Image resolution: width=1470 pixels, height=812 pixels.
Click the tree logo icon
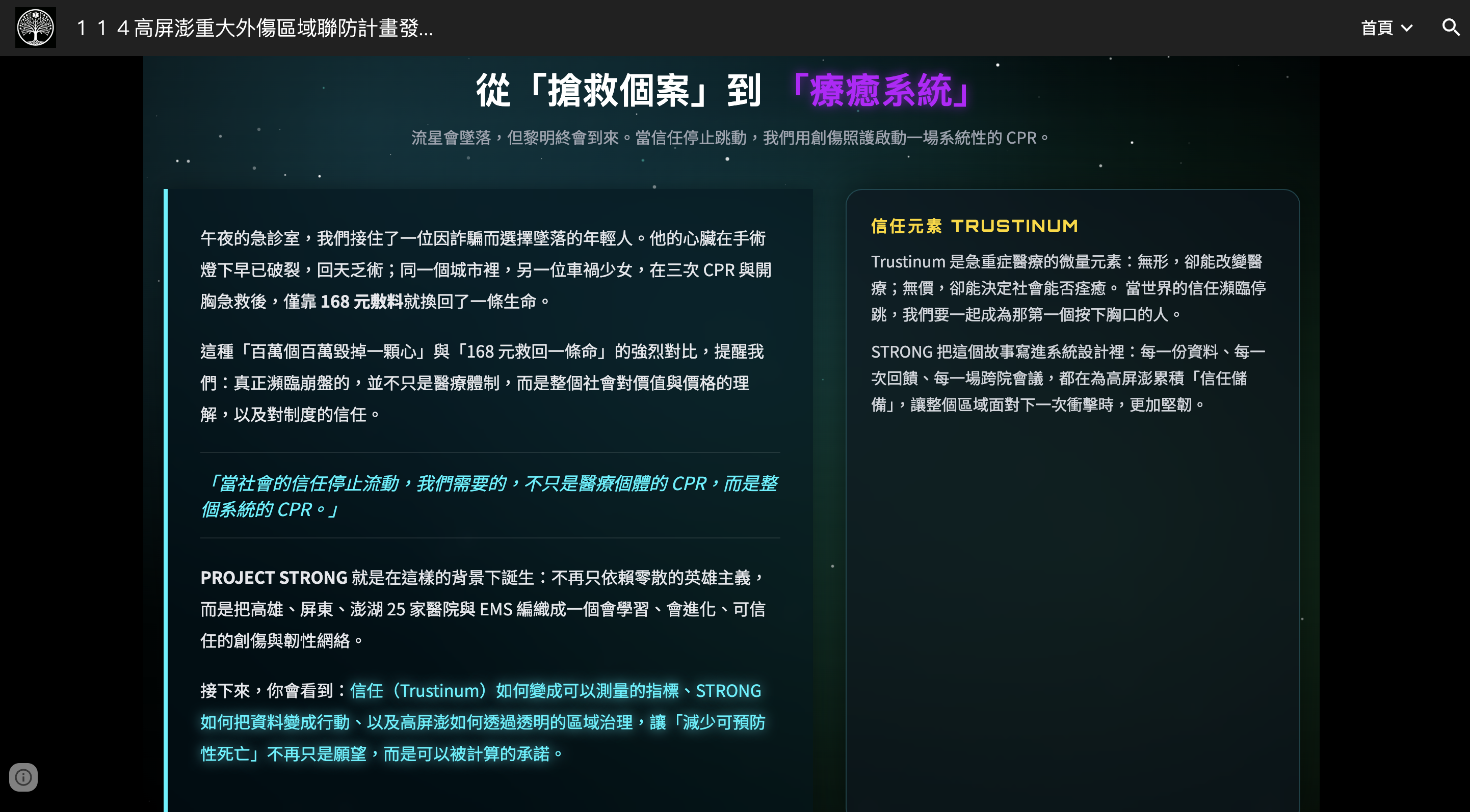(x=35, y=28)
